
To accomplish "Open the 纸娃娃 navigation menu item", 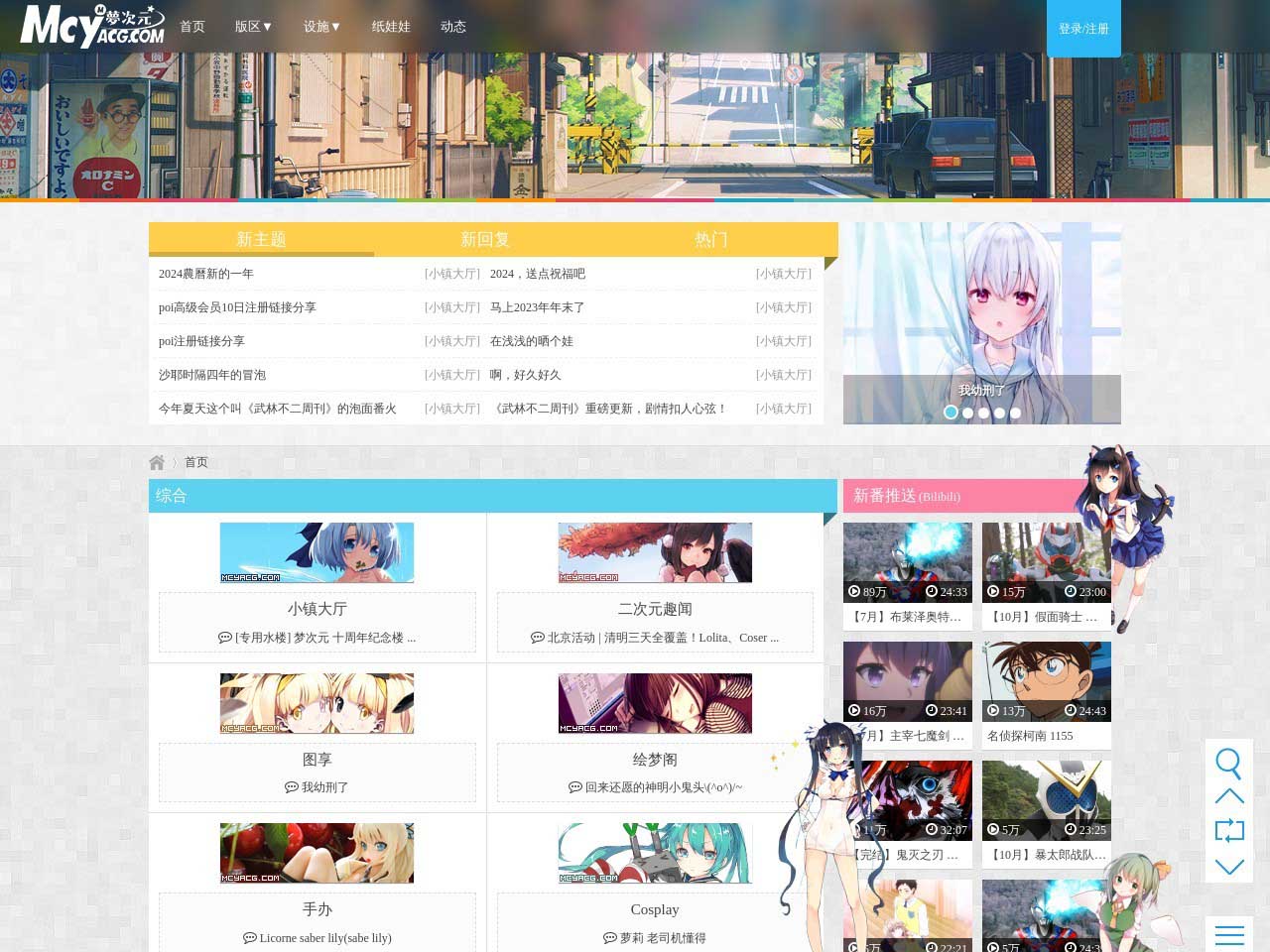I will click(391, 27).
